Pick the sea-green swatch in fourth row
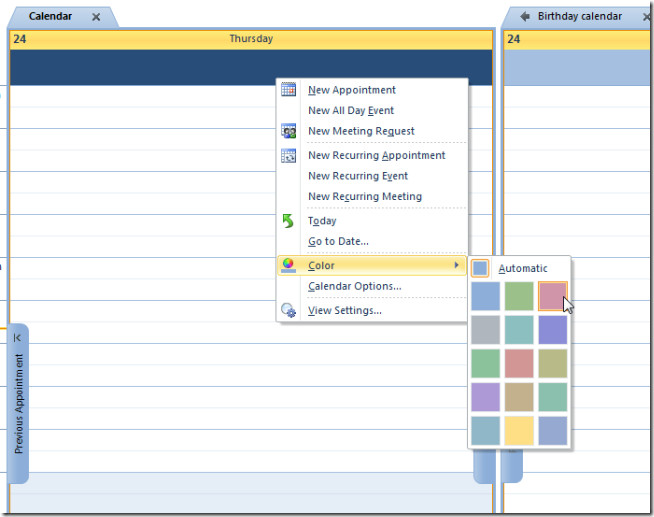Image resolution: width=654 pixels, height=517 pixels. pyautogui.click(x=553, y=397)
